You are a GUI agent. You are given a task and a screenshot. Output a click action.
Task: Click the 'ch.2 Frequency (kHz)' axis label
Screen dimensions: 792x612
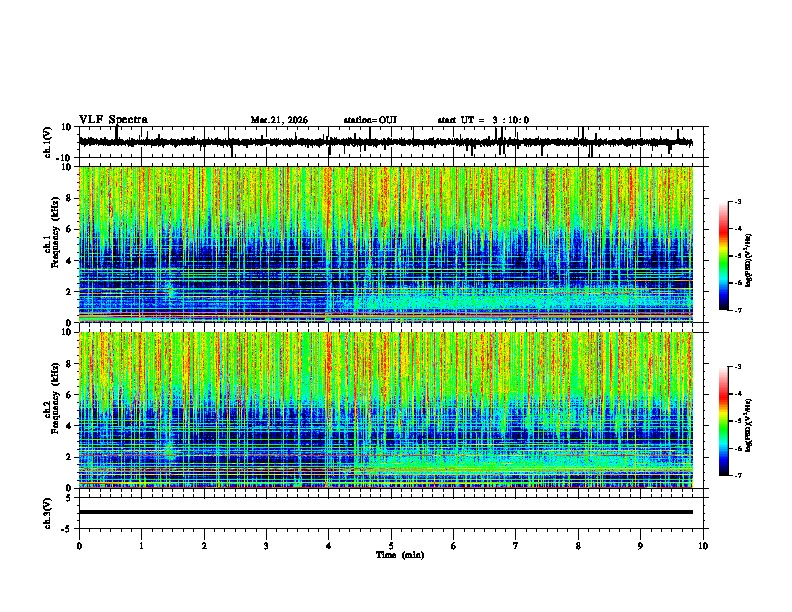pos(52,398)
